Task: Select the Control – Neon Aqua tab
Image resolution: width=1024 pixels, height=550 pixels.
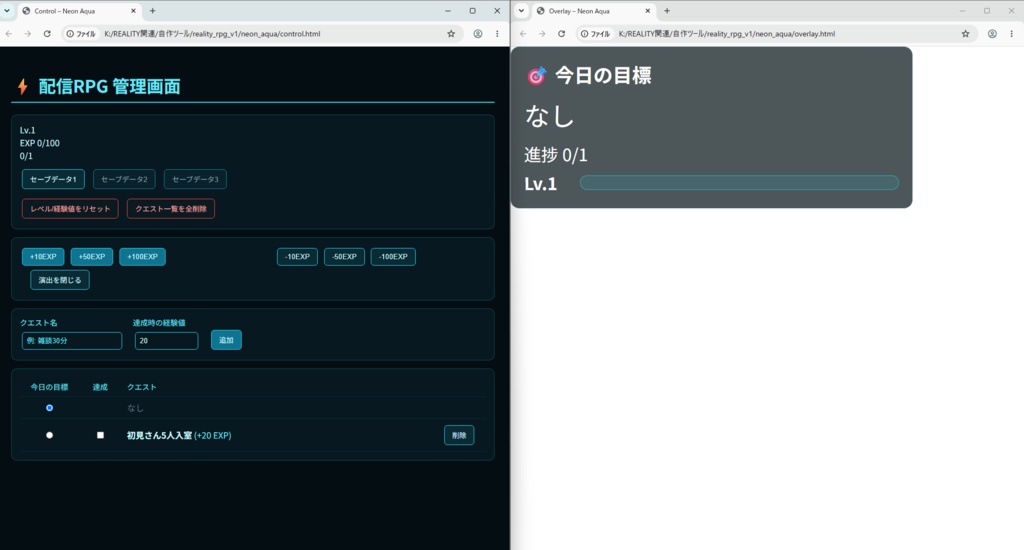Action: (77, 11)
